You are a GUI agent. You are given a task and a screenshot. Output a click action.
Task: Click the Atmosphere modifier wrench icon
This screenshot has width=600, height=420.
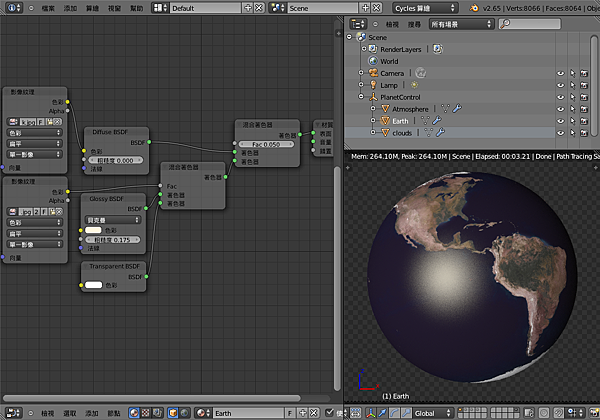click(x=457, y=109)
